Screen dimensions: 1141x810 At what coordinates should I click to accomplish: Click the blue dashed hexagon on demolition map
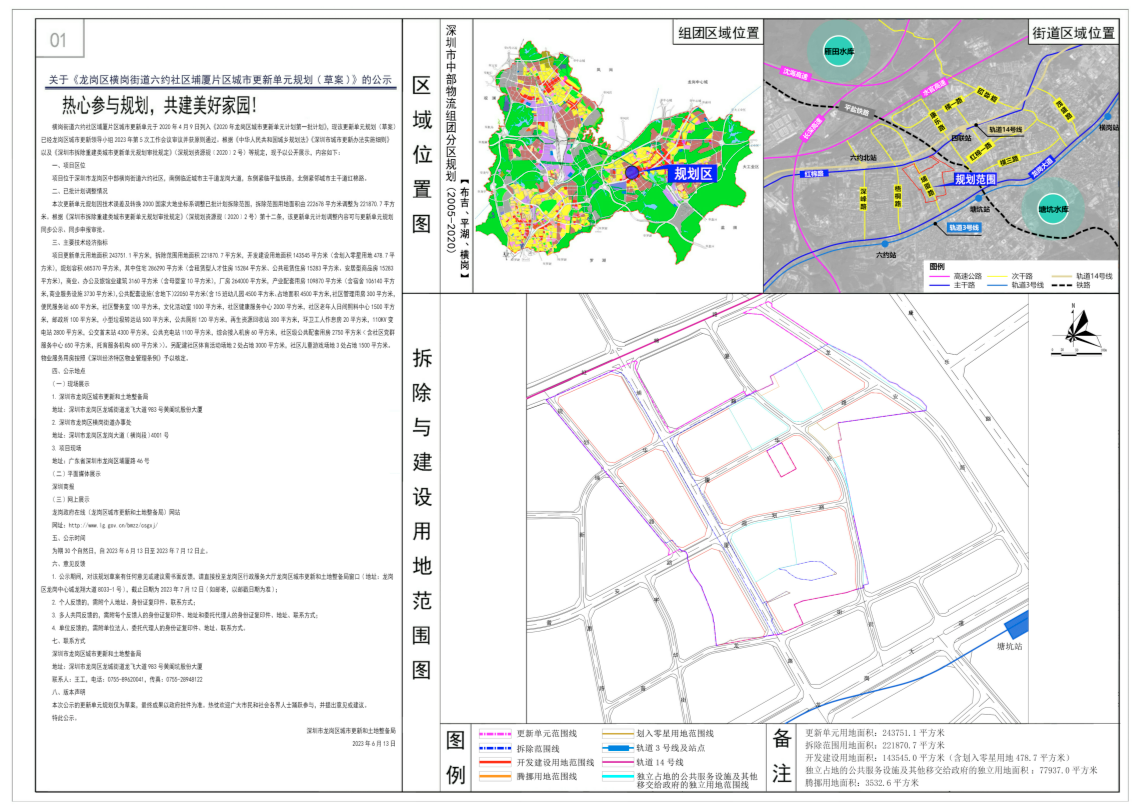click(x=807, y=571)
